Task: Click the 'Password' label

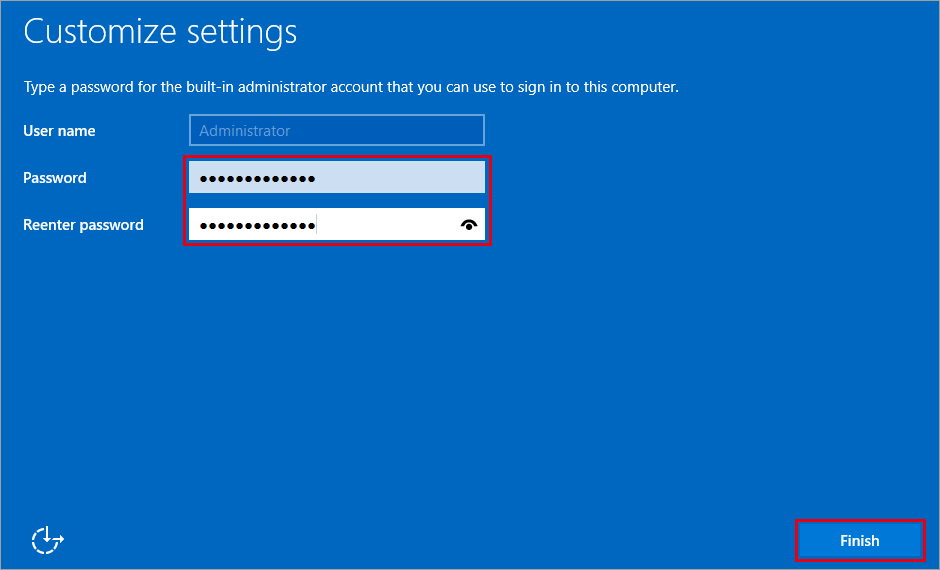Action: 55,178
